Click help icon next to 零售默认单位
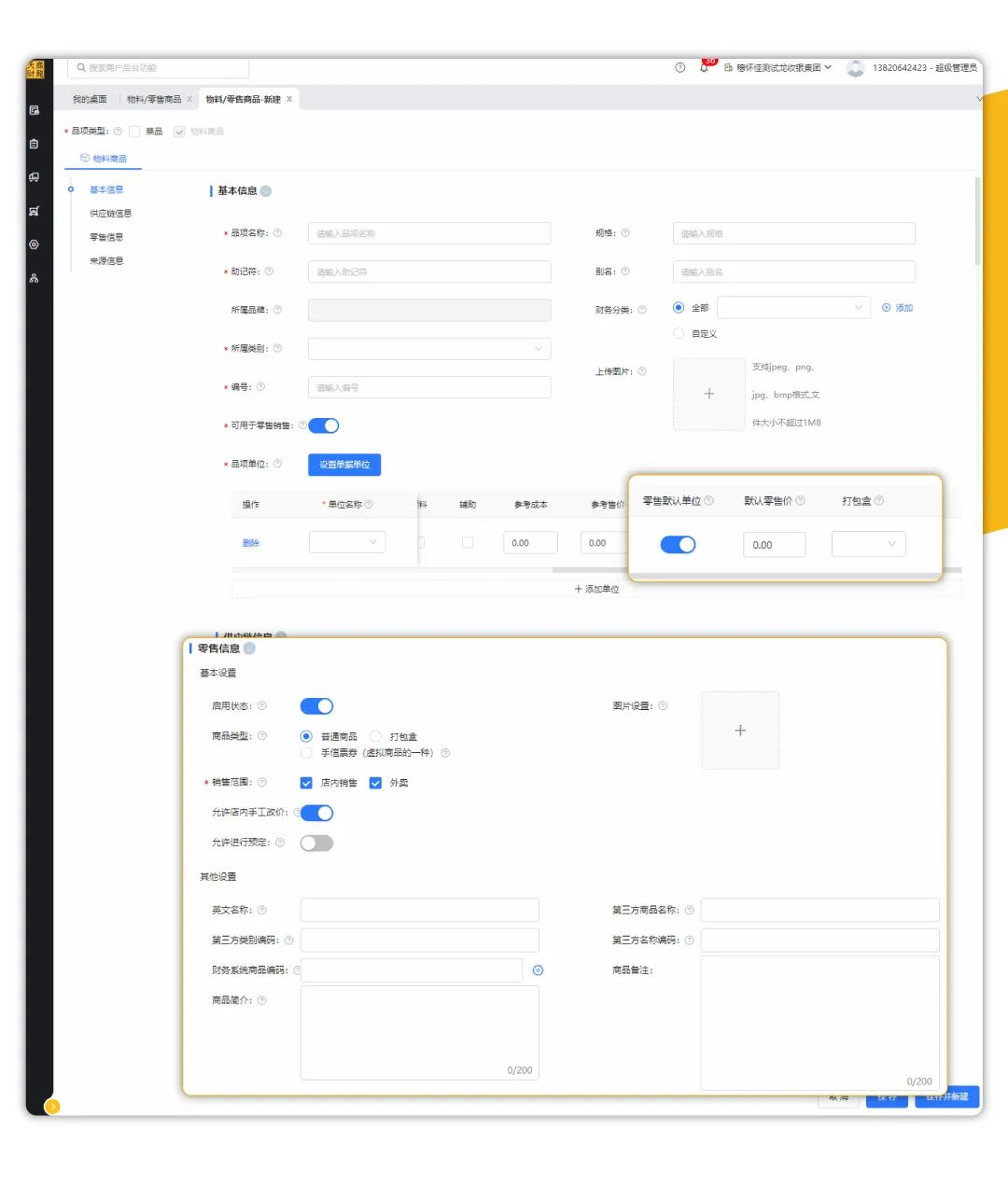The image size is (1008, 1185). (x=709, y=501)
